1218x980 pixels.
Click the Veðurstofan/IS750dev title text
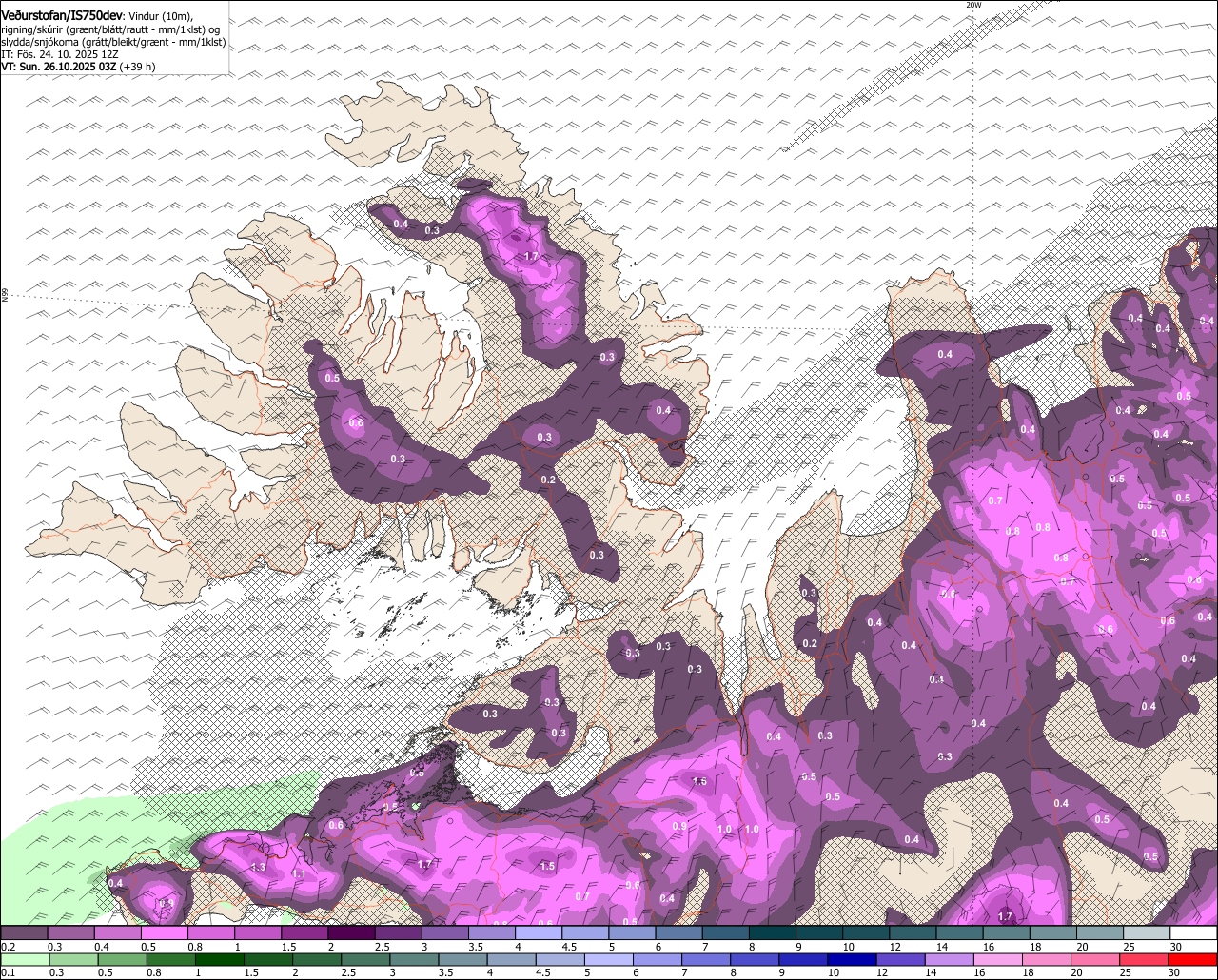[x=62, y=16]
